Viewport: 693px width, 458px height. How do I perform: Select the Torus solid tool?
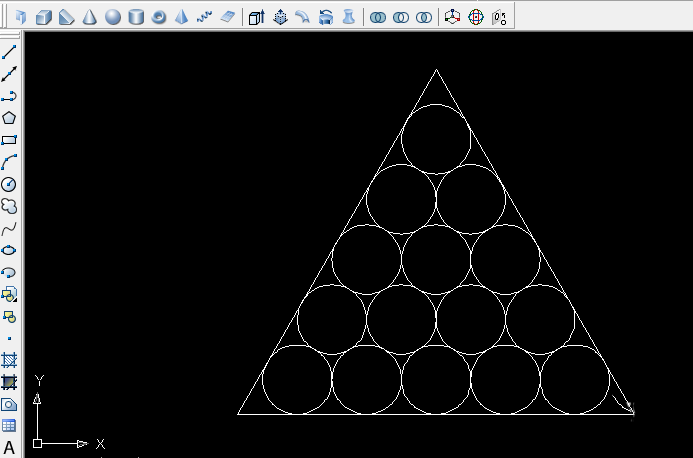click(159, 17)
